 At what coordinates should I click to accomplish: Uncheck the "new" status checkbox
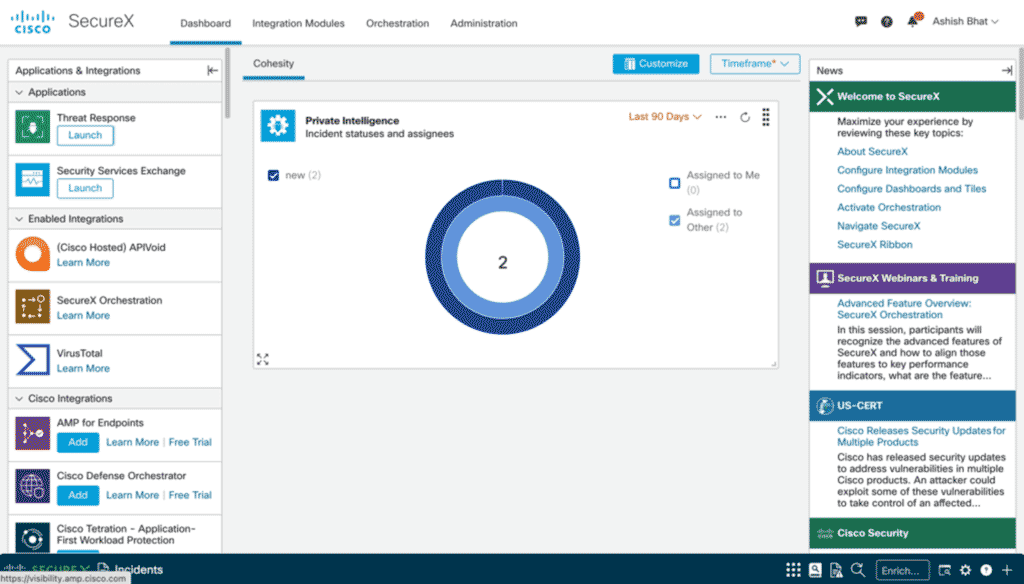[274, 176]
